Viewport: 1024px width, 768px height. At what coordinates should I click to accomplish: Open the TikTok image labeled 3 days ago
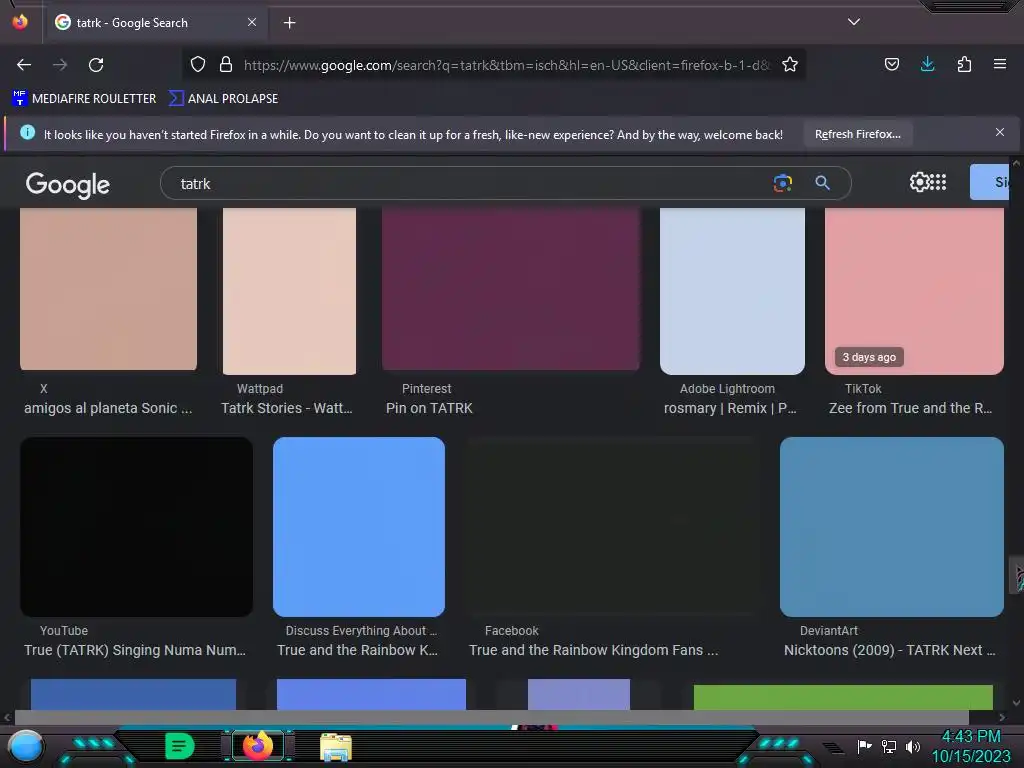914,291
